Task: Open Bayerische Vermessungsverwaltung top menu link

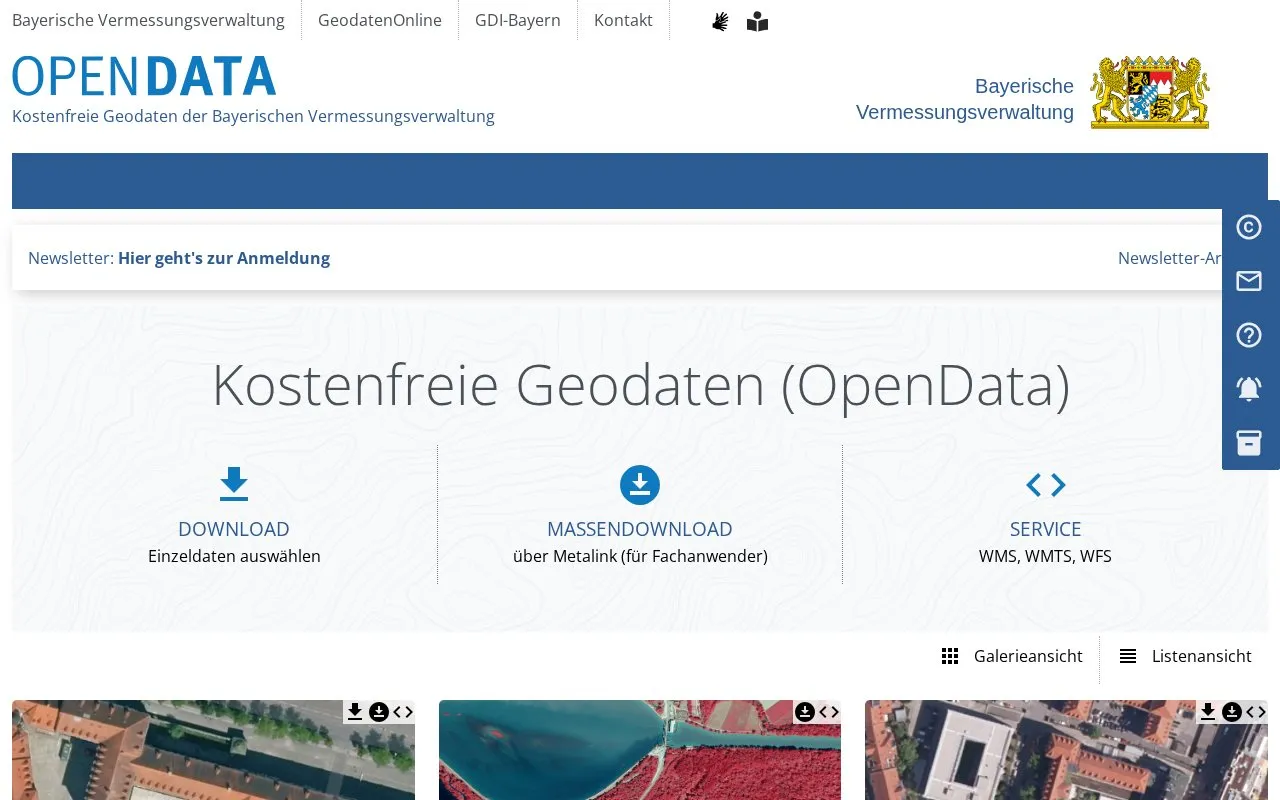Action: (x=148, y=20)
